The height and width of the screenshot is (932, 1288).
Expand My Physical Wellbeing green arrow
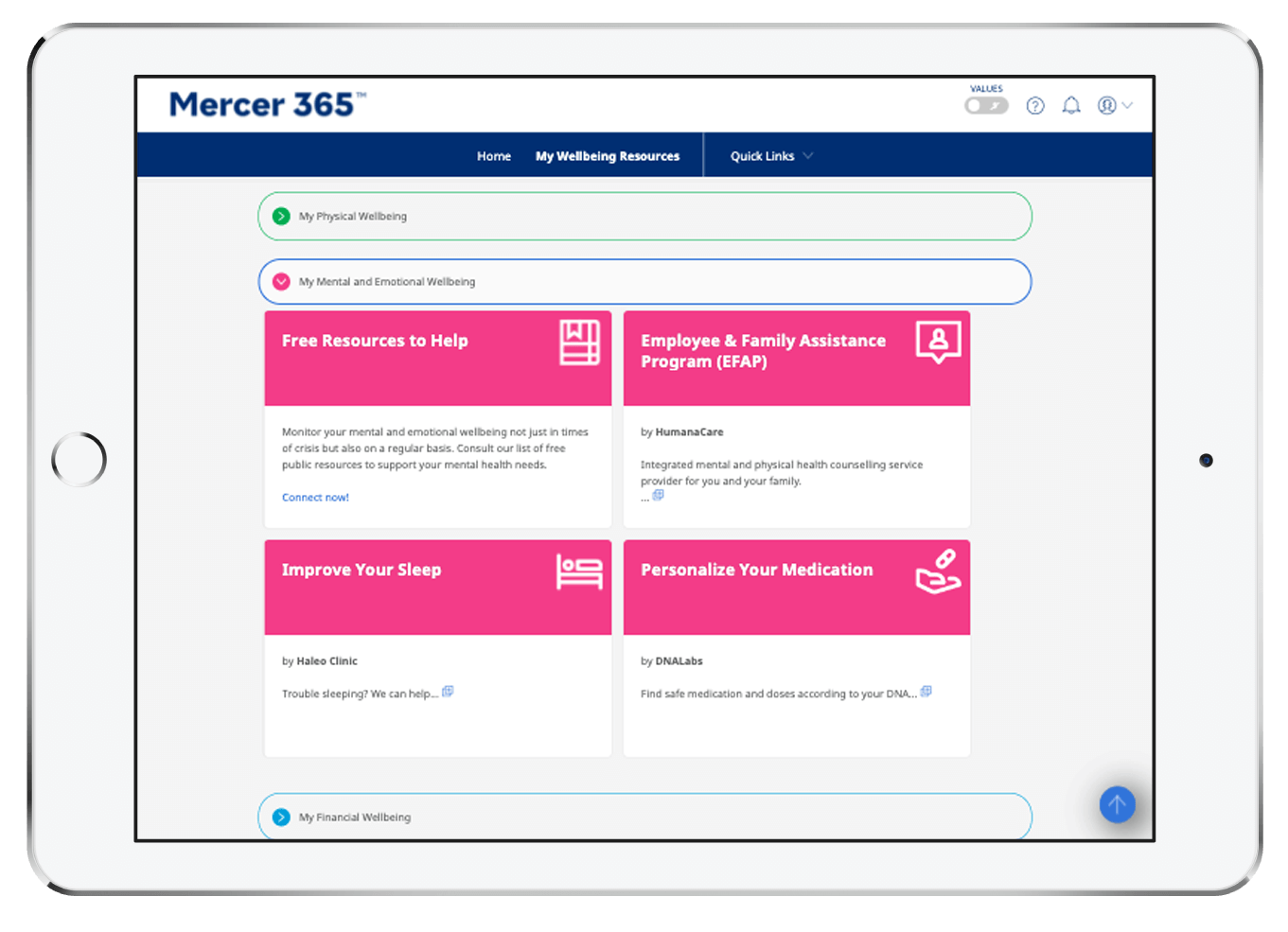click(x=281, y=217)
